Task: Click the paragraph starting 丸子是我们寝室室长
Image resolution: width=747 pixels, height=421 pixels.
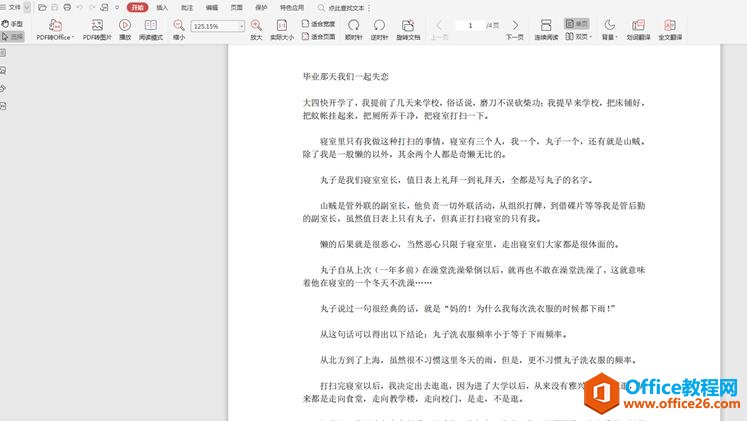Action: (x=456, y=180)
